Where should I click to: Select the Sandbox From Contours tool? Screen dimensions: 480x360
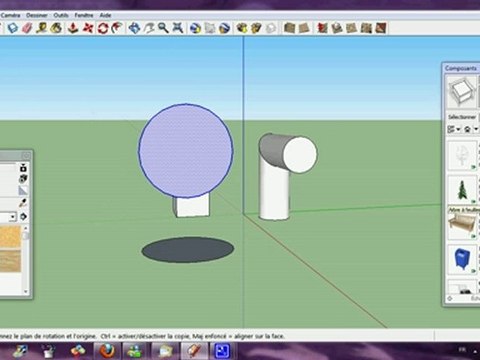(x=289, y=28)
